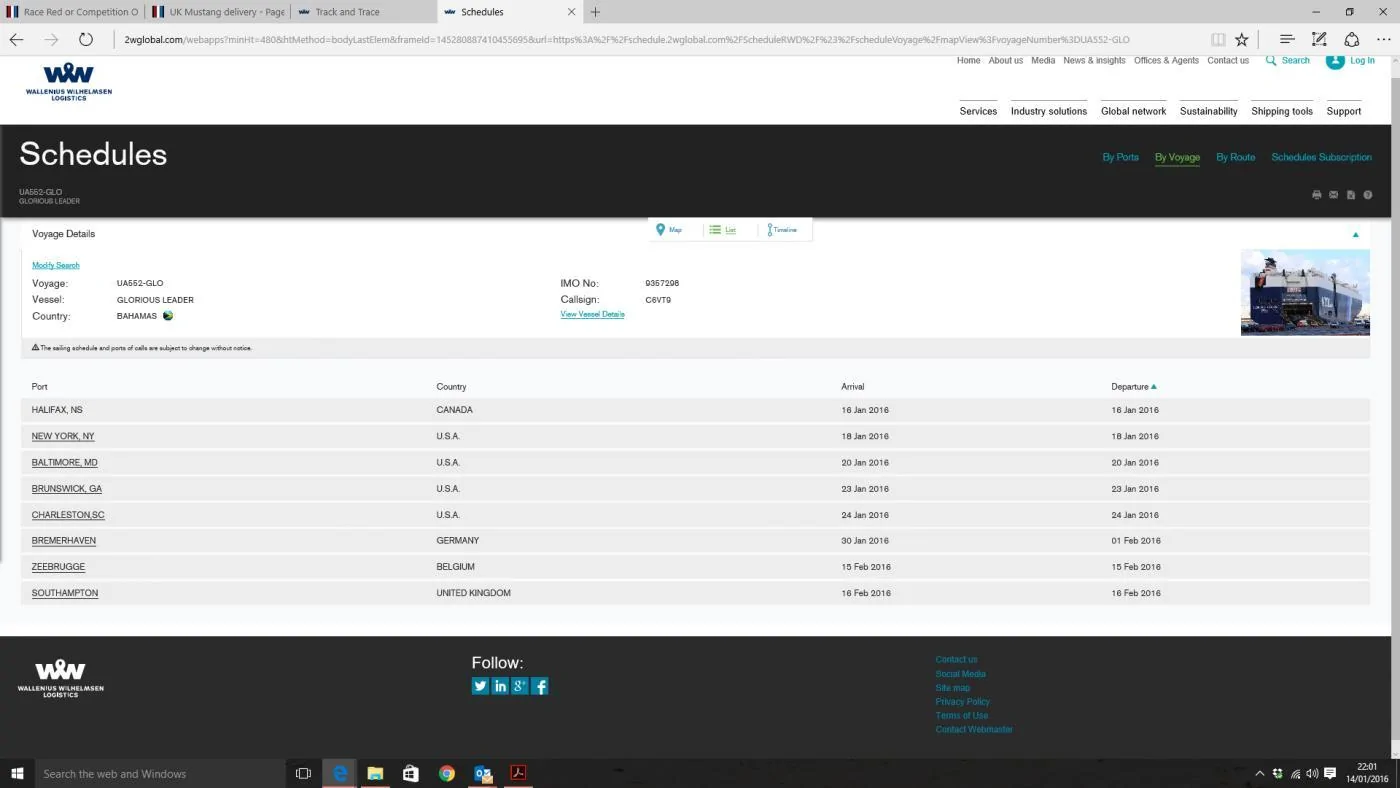Open the Windows Start menu

coord(17,773)
